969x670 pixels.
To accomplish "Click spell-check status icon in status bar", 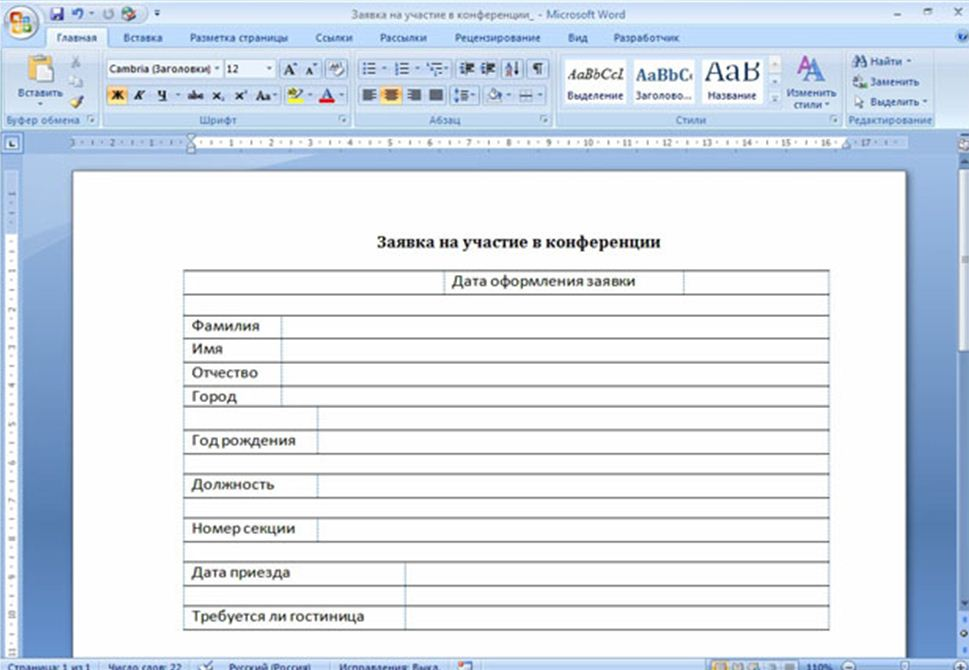I will coord(206,665).
